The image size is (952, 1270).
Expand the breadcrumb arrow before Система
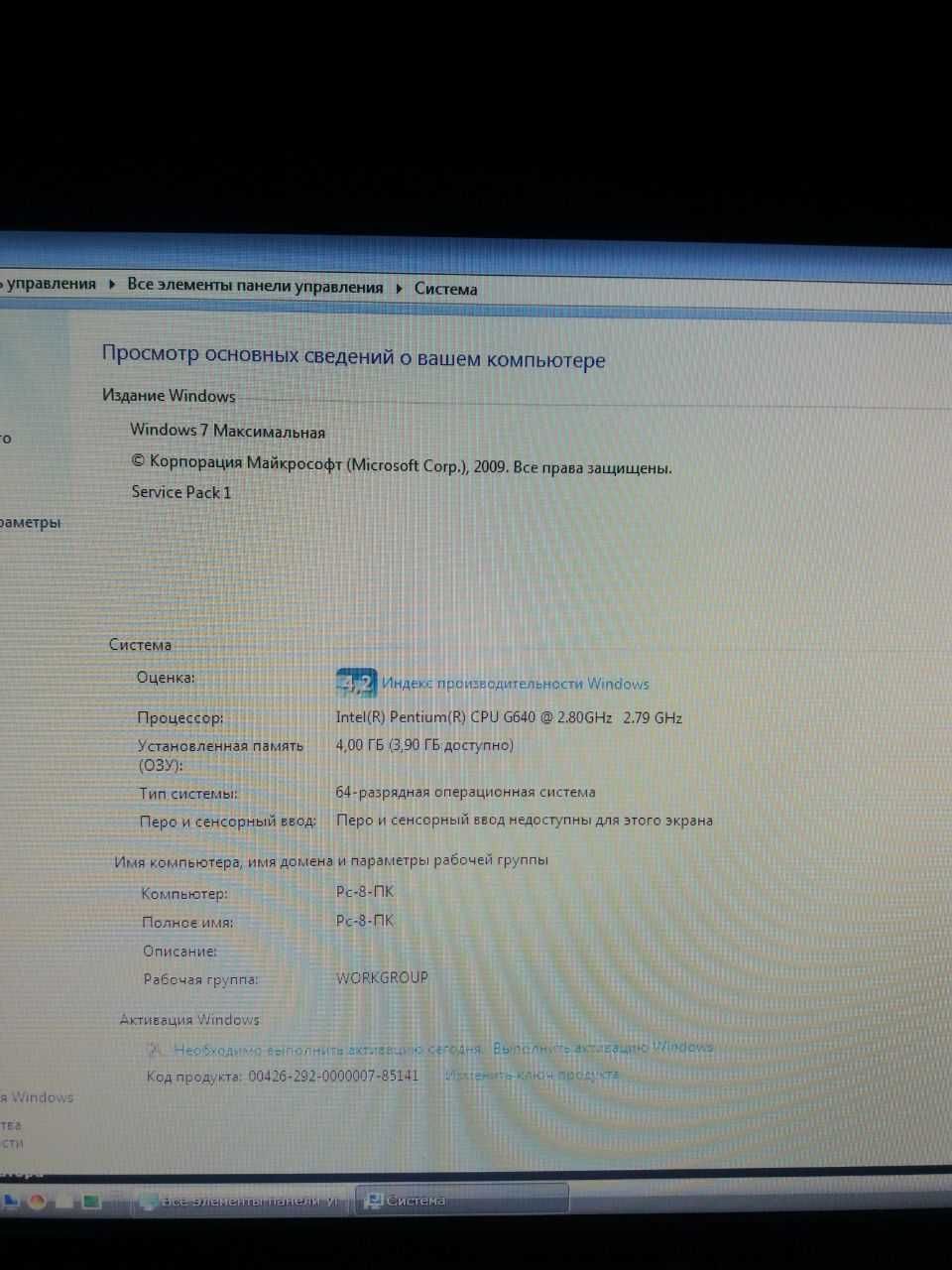[399, 289]
